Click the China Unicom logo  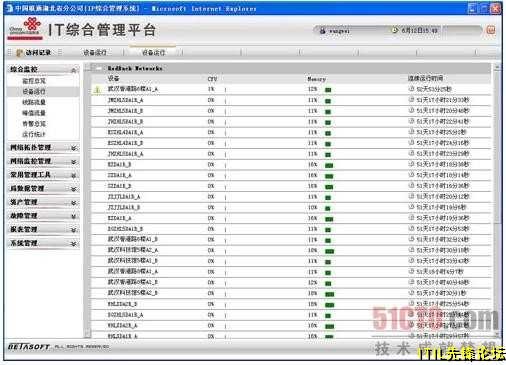point(25,28)
